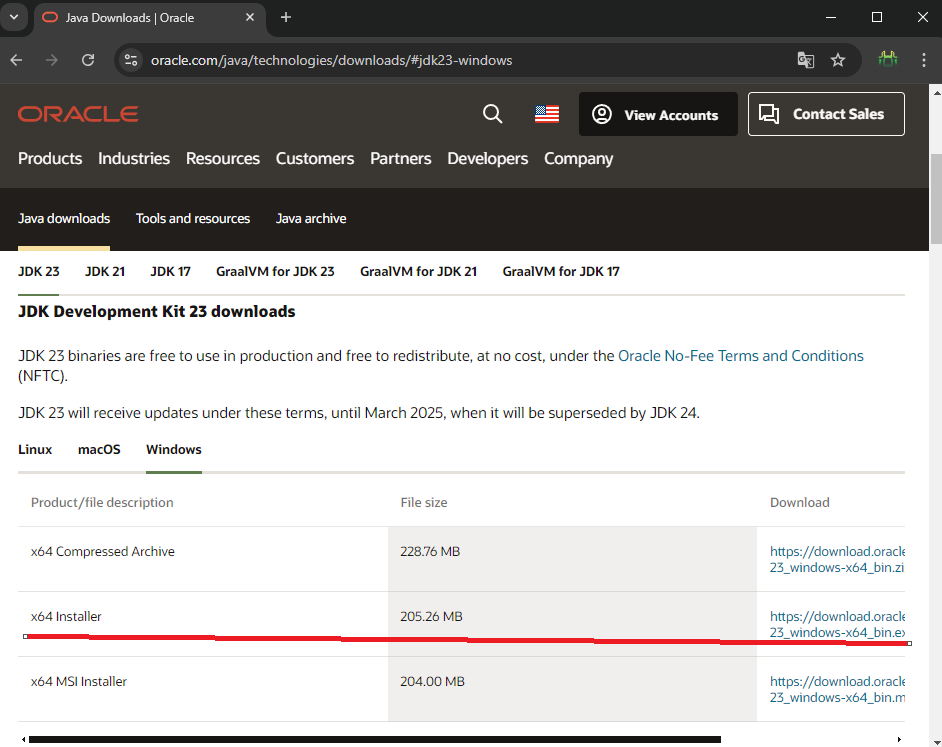Switch to JDK 21 tab
Image resolution: width=942 pixels, height=747 pixels.
[x=105, y=272]
